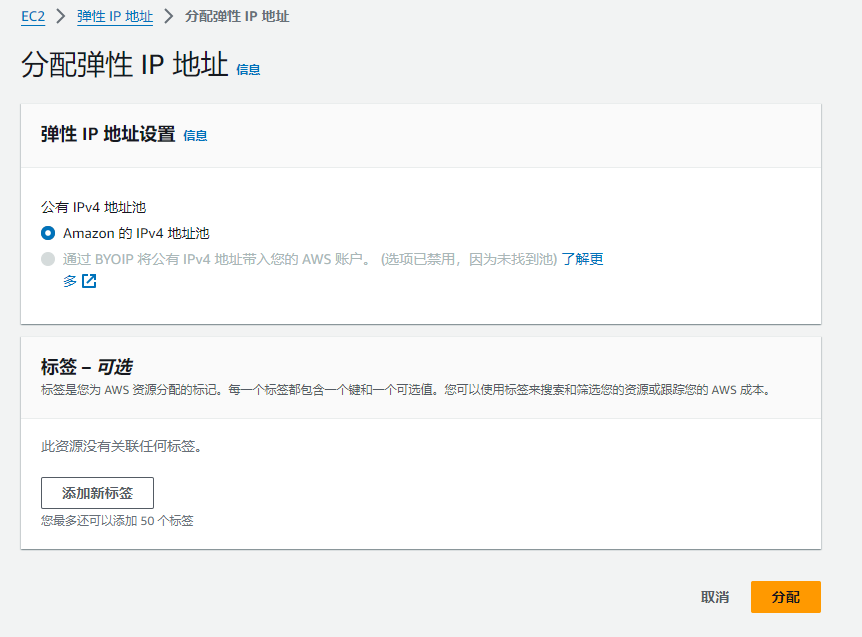Click 取消 to cancel allocation
The width and height of the screenshot is (862, 637).
715,597
